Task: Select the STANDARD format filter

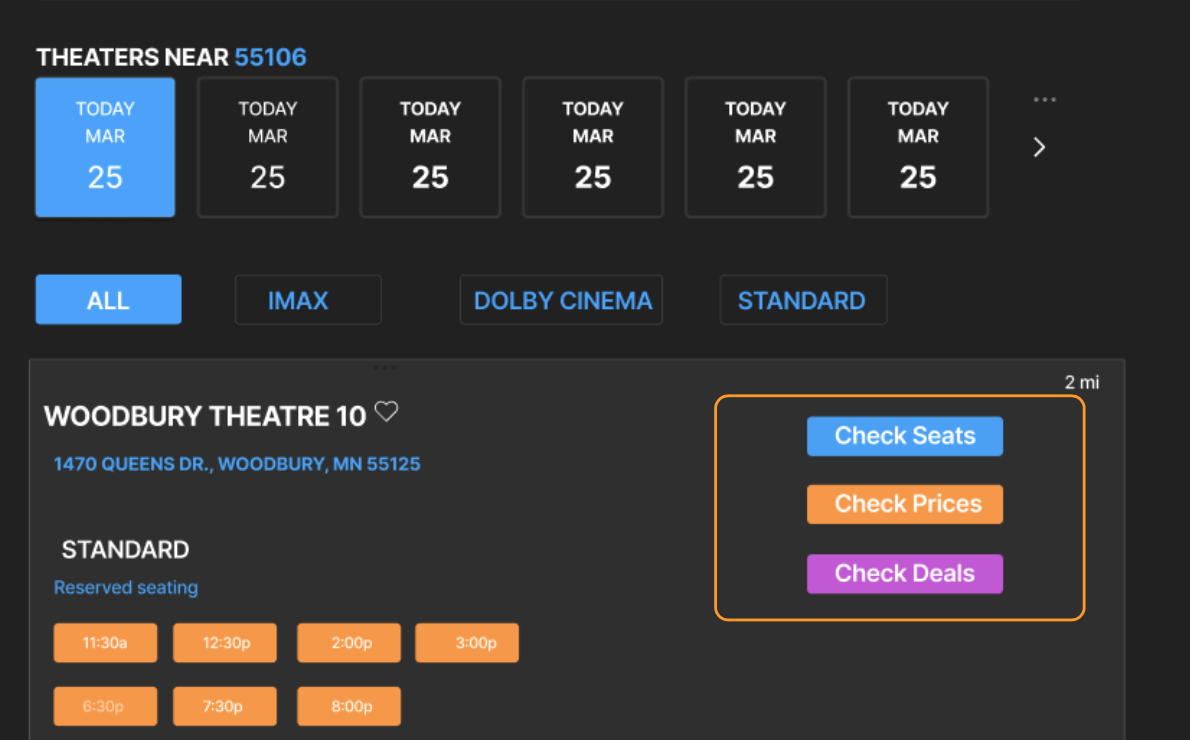Action: point(803,299)
